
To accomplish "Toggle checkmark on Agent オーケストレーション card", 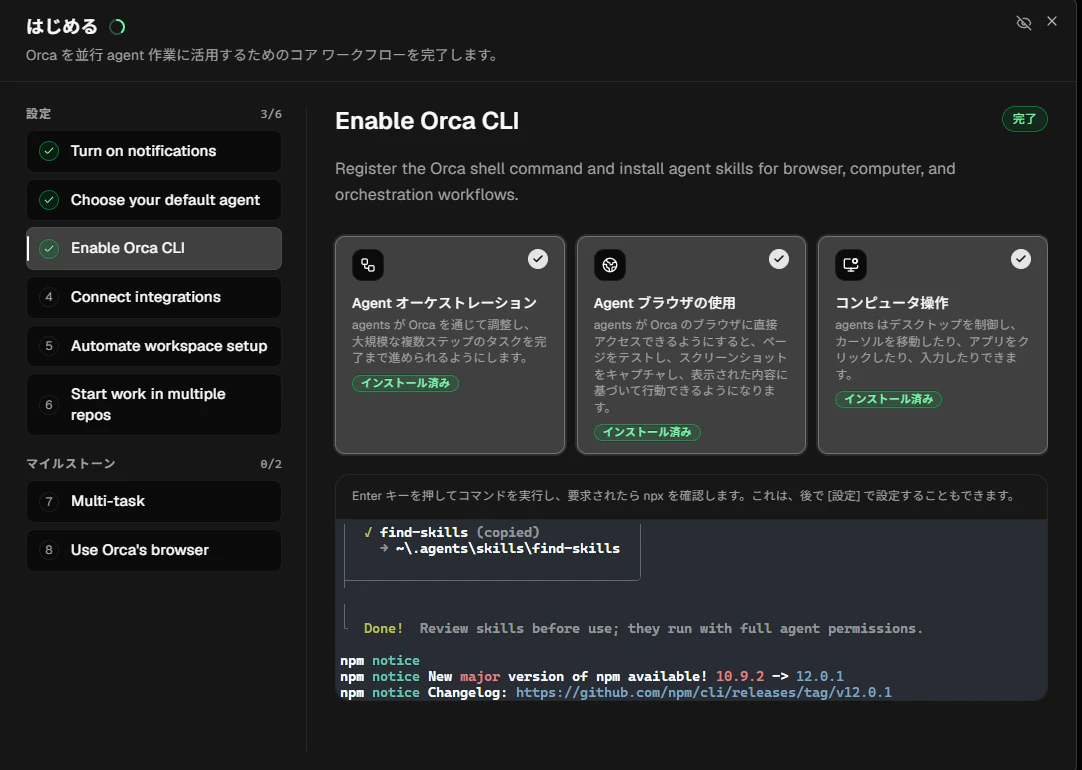I will point(538,259).
